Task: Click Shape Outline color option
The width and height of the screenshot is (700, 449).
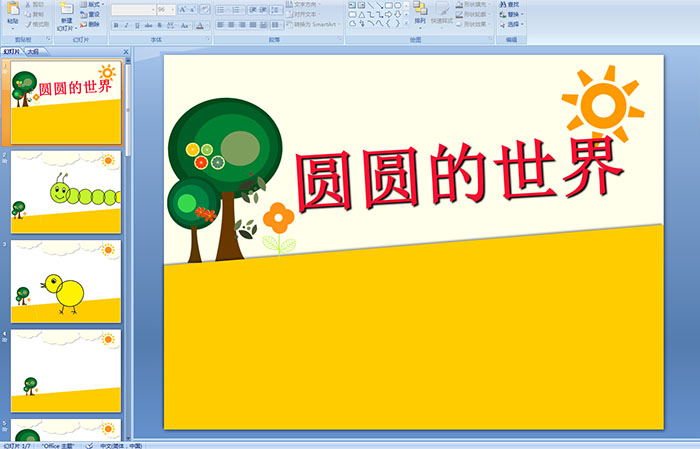Action: [x=473, y=14]
